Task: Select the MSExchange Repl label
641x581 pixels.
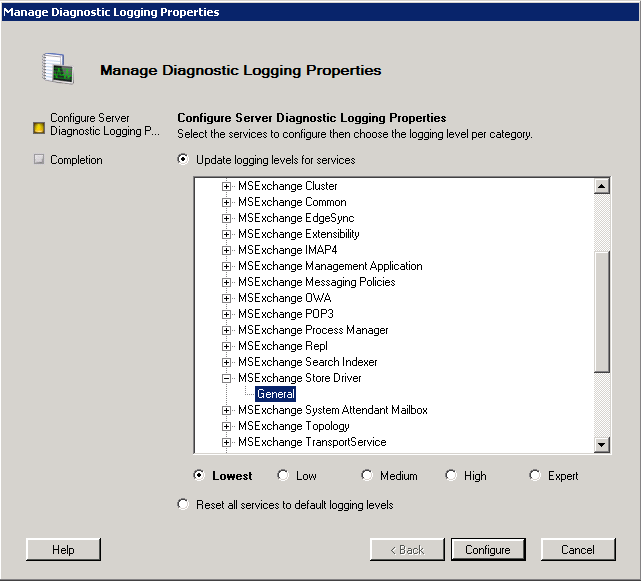Action: point(283,346)
